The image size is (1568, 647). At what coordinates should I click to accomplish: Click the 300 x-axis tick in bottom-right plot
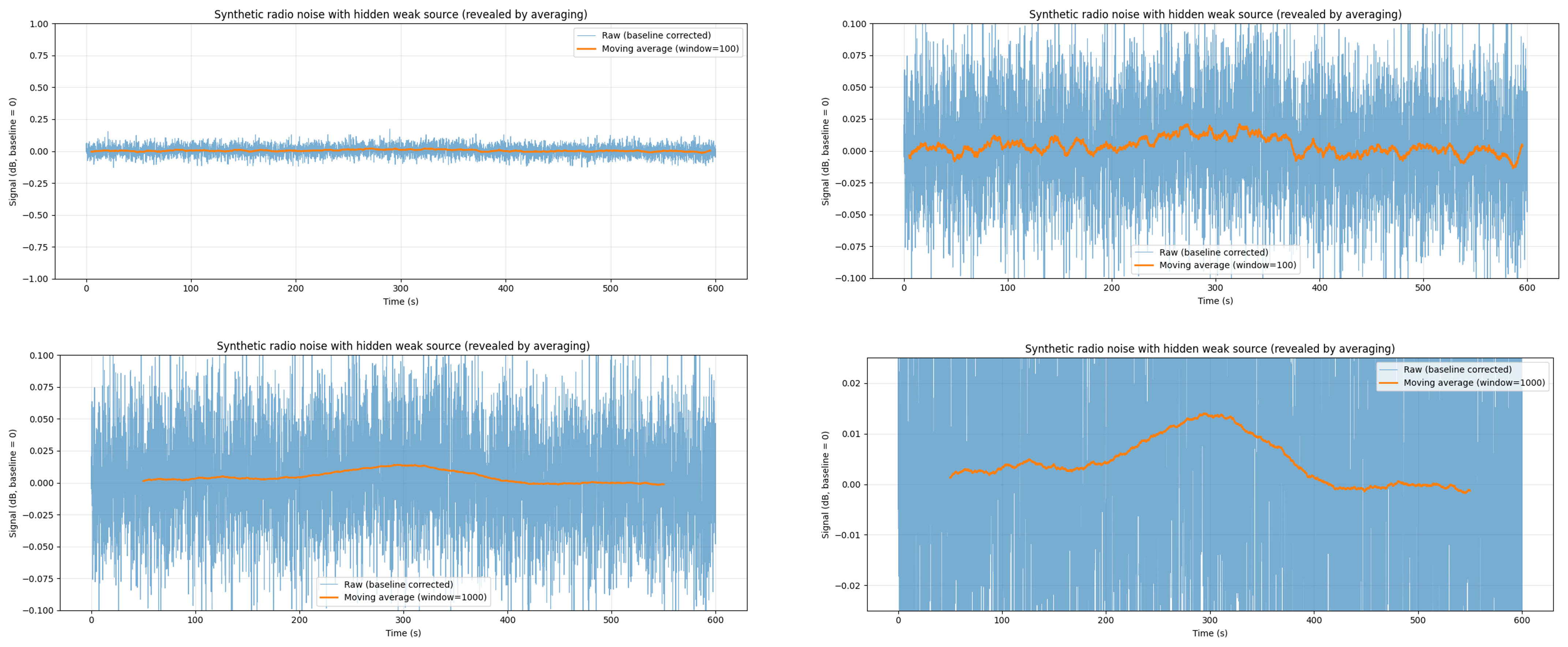click(1210, 620)
